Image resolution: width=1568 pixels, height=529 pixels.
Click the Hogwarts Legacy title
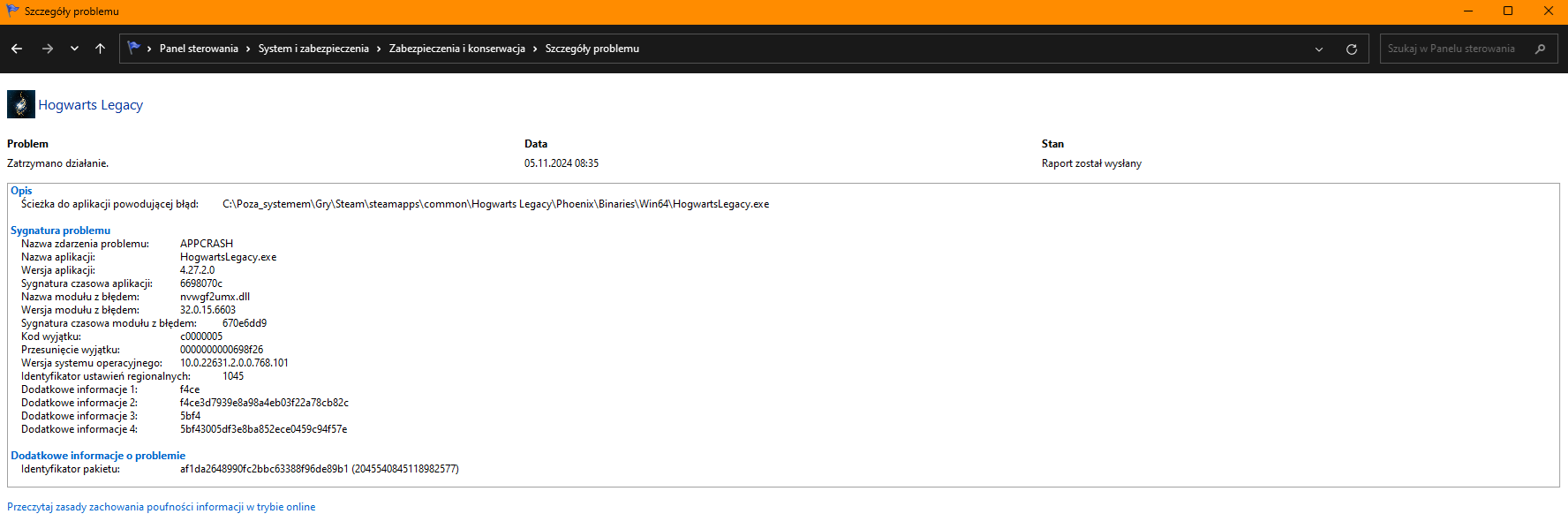pos(90,105)
